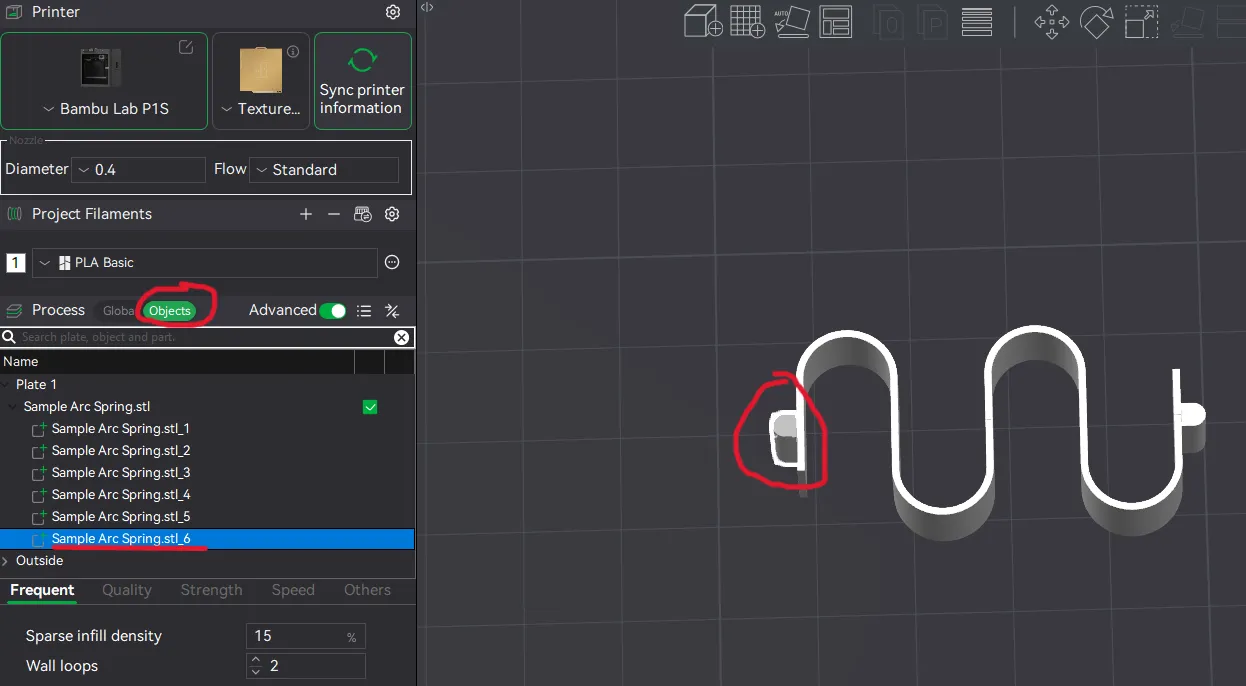1246x686 pixels.
Task: Open the Textured plate type dropdown
Action: pos(261,109)
